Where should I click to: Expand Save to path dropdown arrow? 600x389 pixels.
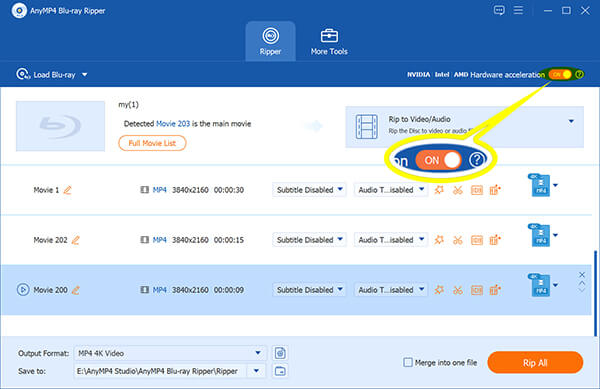[256, 371]
